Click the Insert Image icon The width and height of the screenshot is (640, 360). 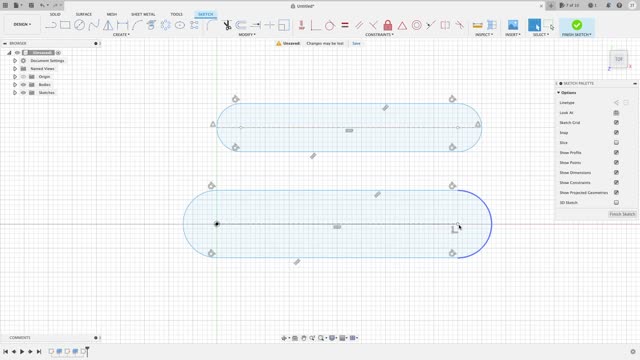513,25
